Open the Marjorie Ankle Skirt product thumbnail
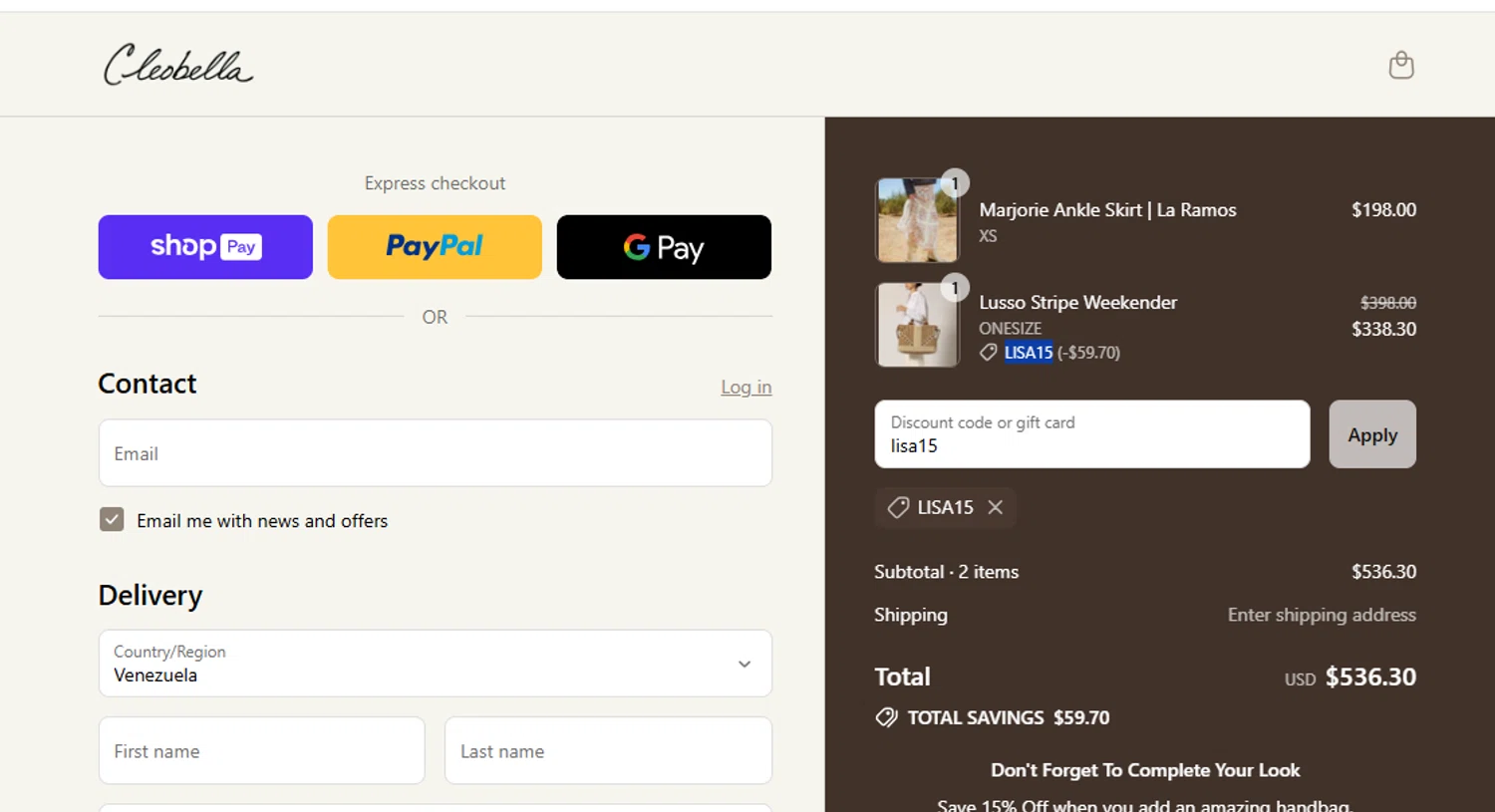This screenshot has height=812, width=1495. (917, 220)
